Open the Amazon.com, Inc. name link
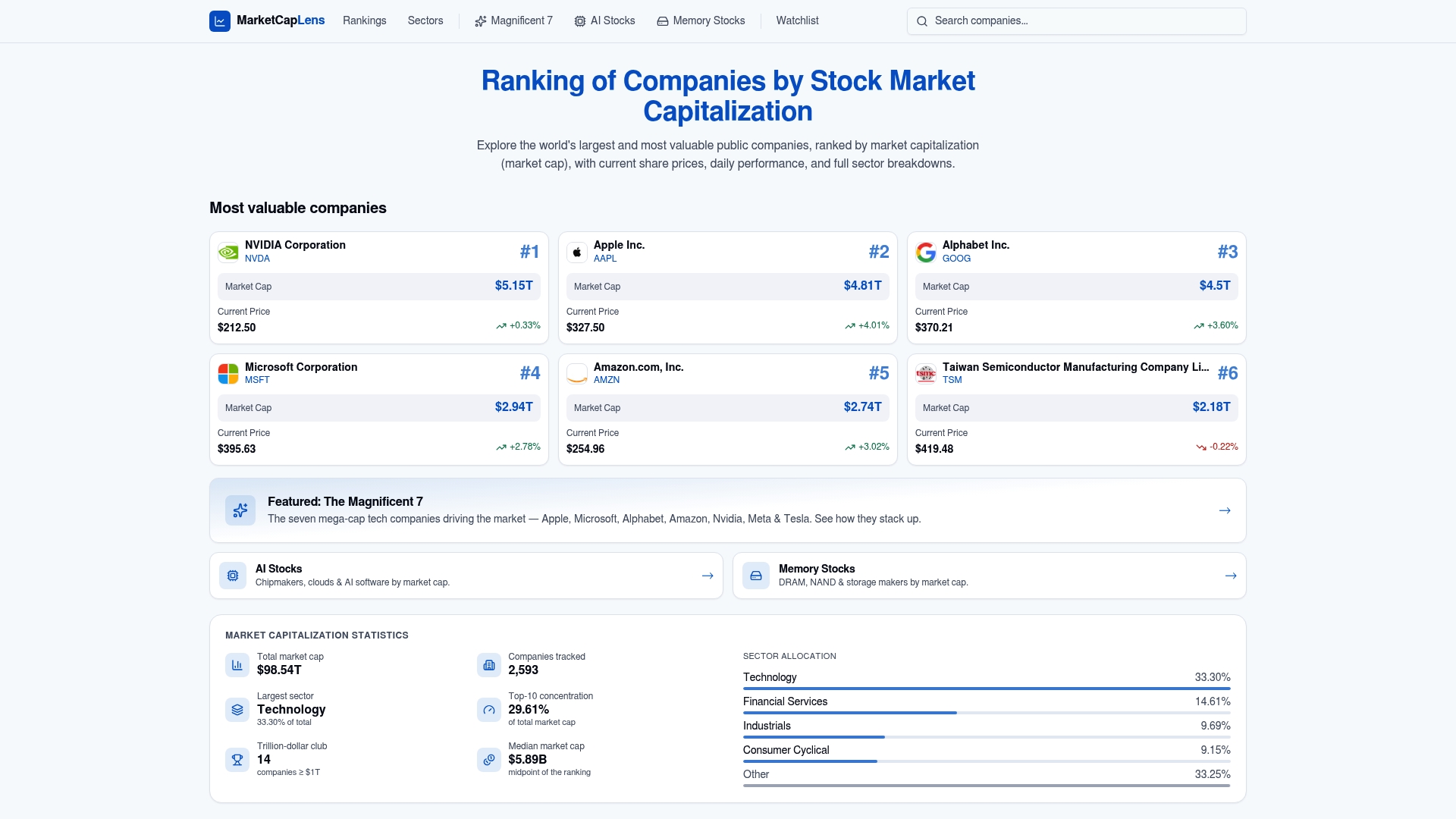Image resolution: width=1456 pixels, height=819 pixels. coord(639,367)
